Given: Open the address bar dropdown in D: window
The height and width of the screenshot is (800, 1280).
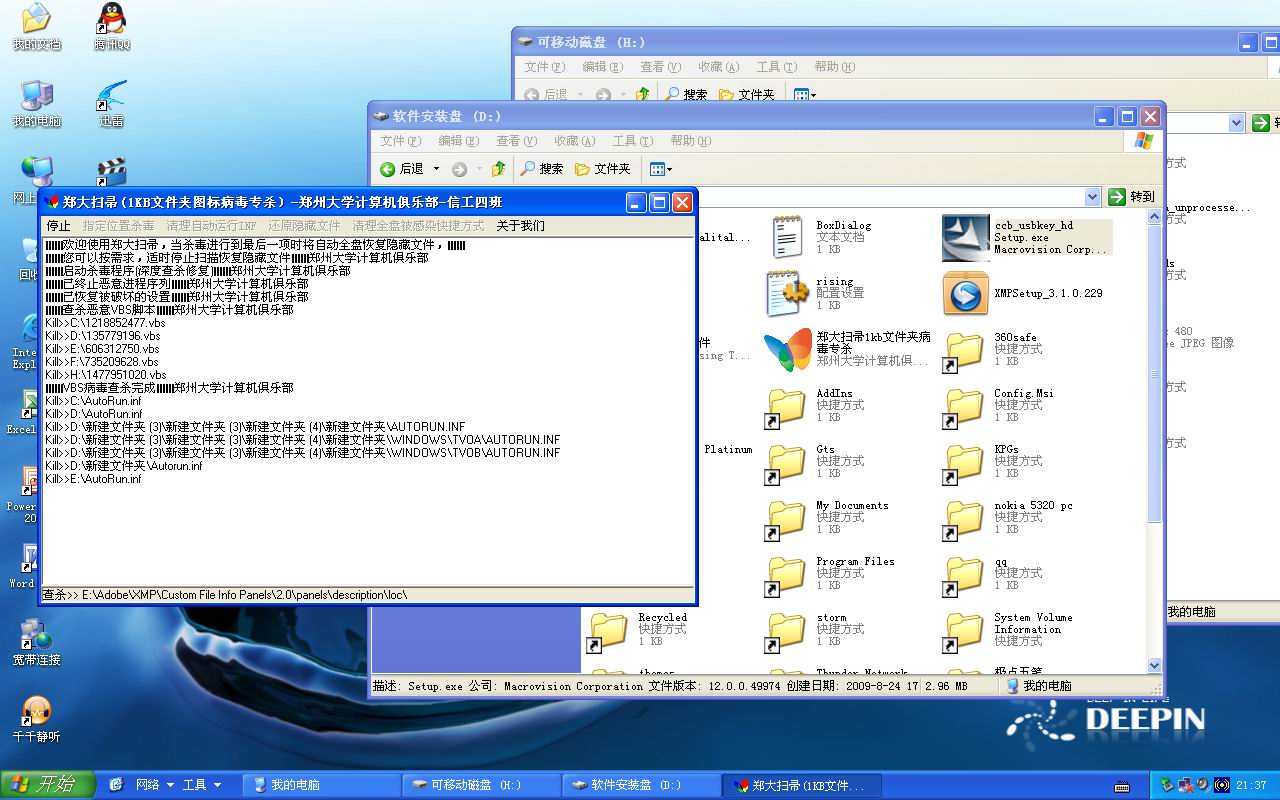Looking at the screenshot, I should pyautogui.click(x=1092, y=196).
